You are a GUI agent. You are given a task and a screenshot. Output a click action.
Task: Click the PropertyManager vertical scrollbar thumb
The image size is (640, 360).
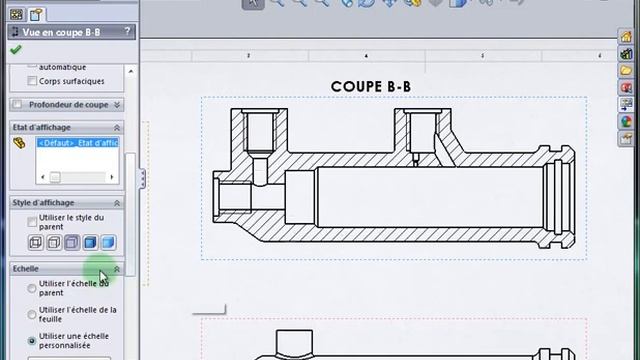130,214
